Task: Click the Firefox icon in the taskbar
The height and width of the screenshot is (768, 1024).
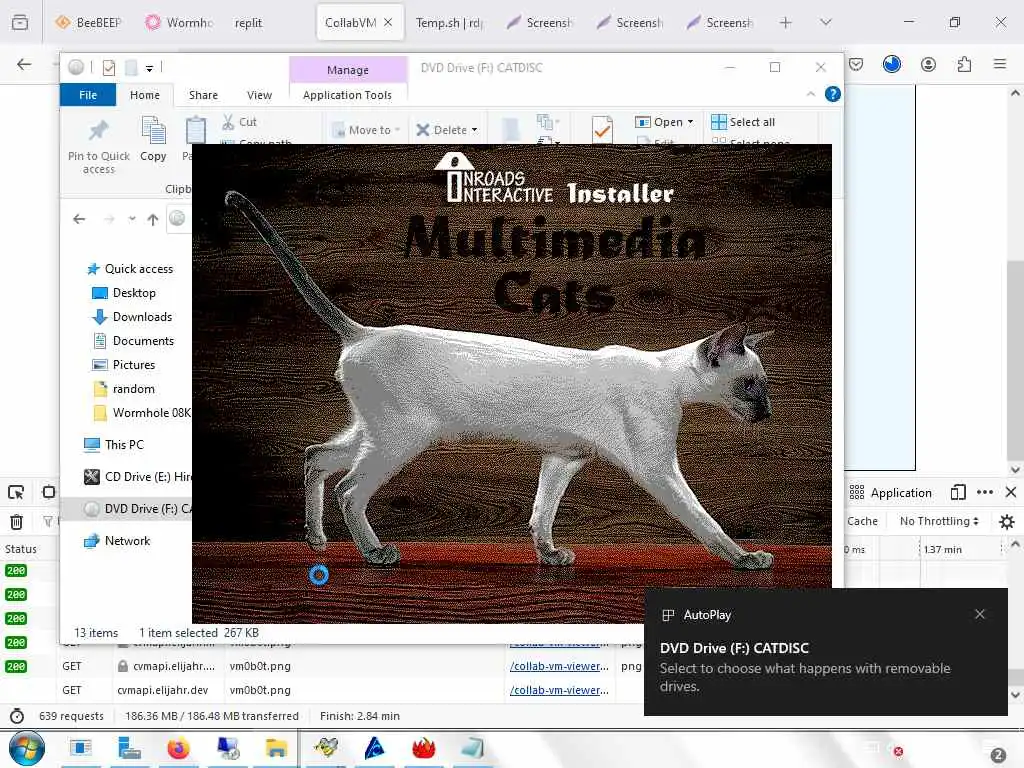Action: pos(178,748)
